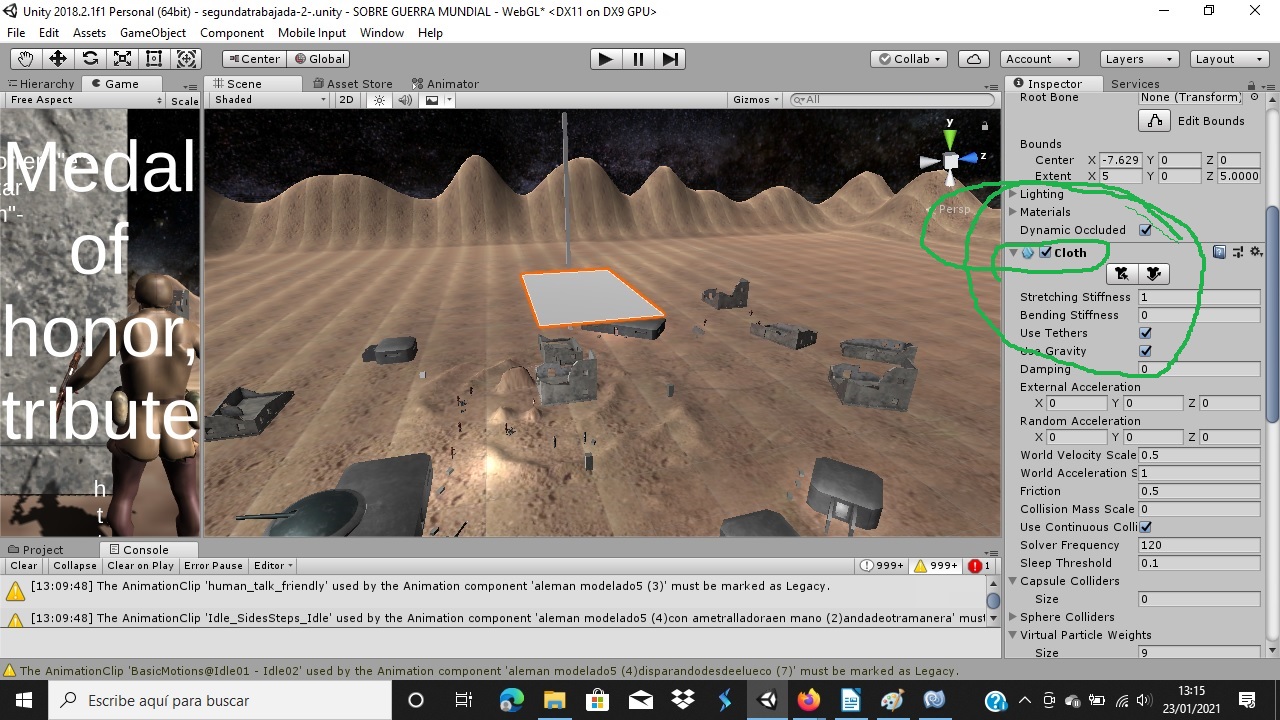Open the GameObject menu

click(x=153, y=33)
